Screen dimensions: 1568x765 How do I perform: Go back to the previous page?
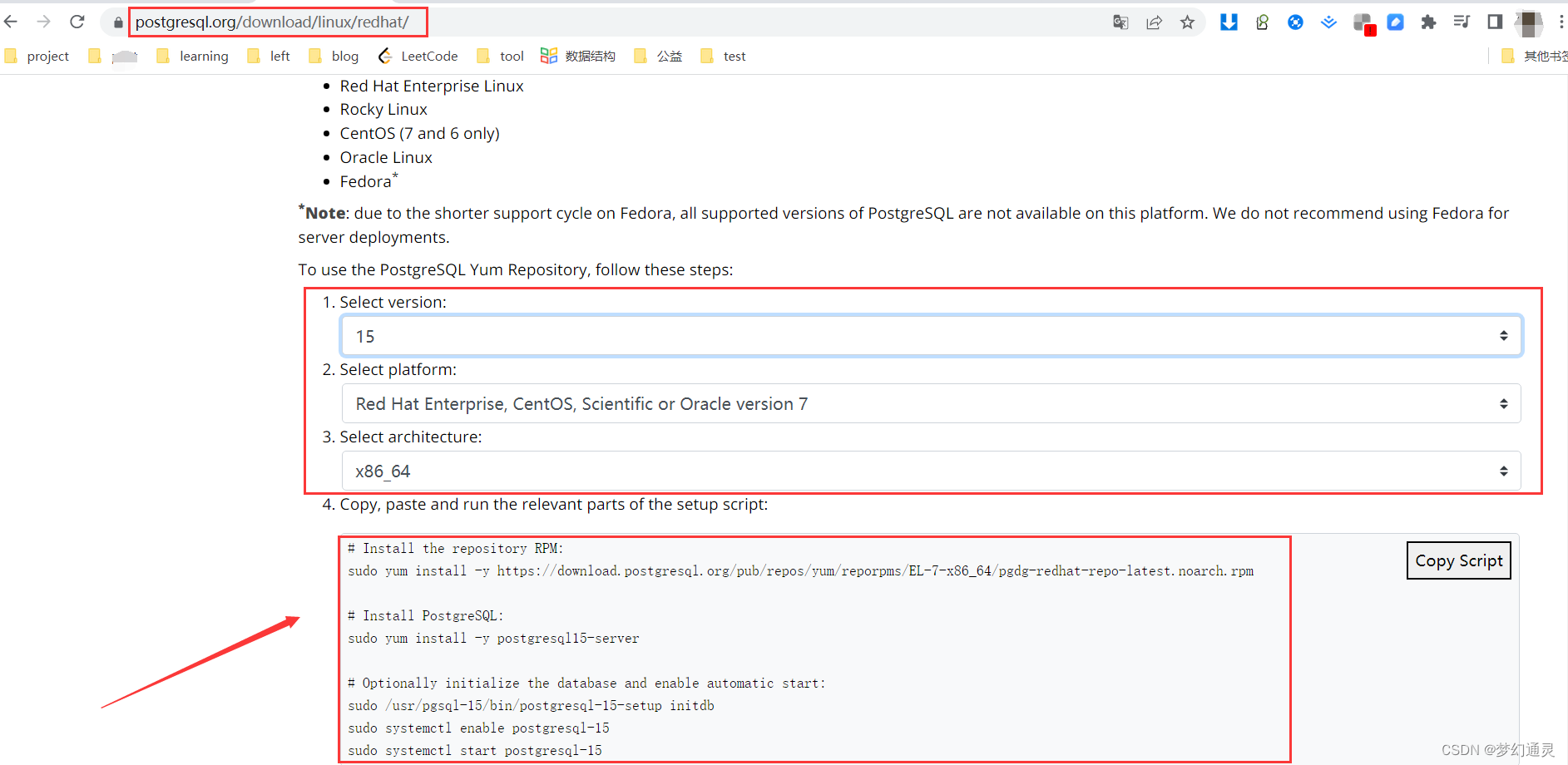click(x=11, y=22)
